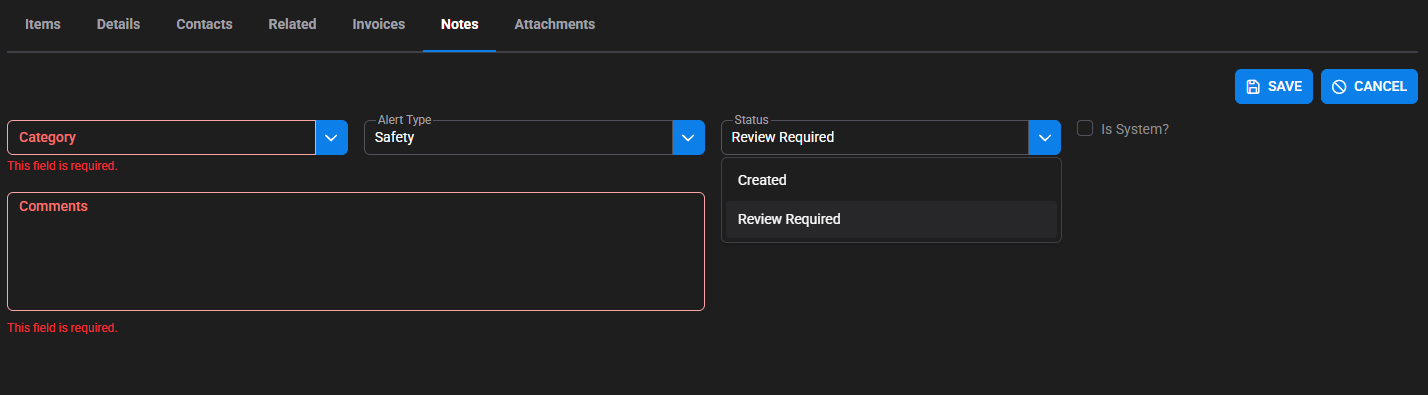The image size is (1428, 395).
Task: Click inside the Category field
Action: [x=162, y=137]
